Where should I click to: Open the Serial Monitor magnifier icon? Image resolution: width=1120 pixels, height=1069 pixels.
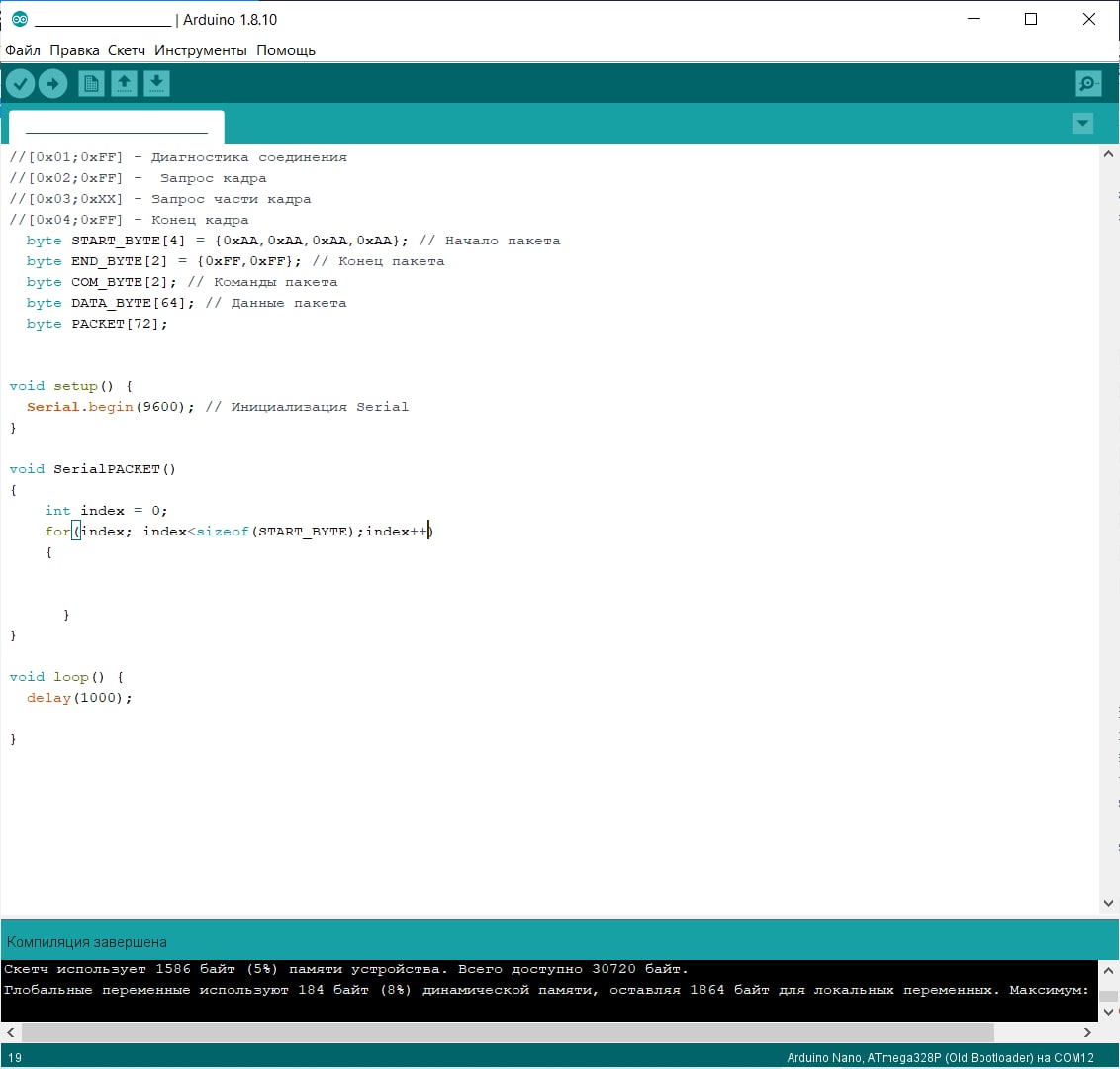pyautogui.click(x=1087, y=84)
